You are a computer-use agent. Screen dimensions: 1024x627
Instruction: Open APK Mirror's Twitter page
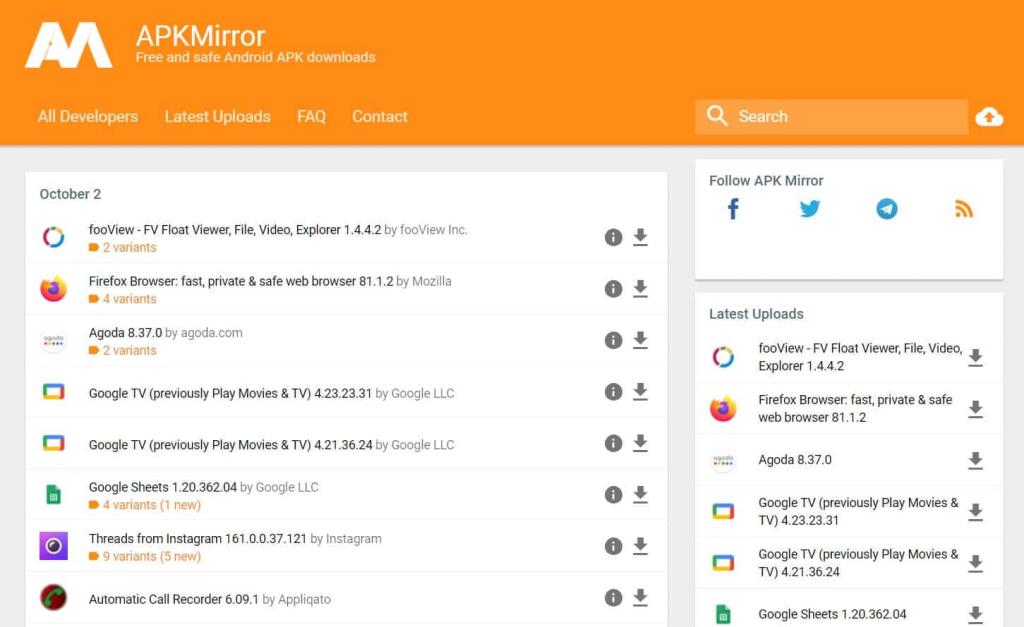[810, 209]
